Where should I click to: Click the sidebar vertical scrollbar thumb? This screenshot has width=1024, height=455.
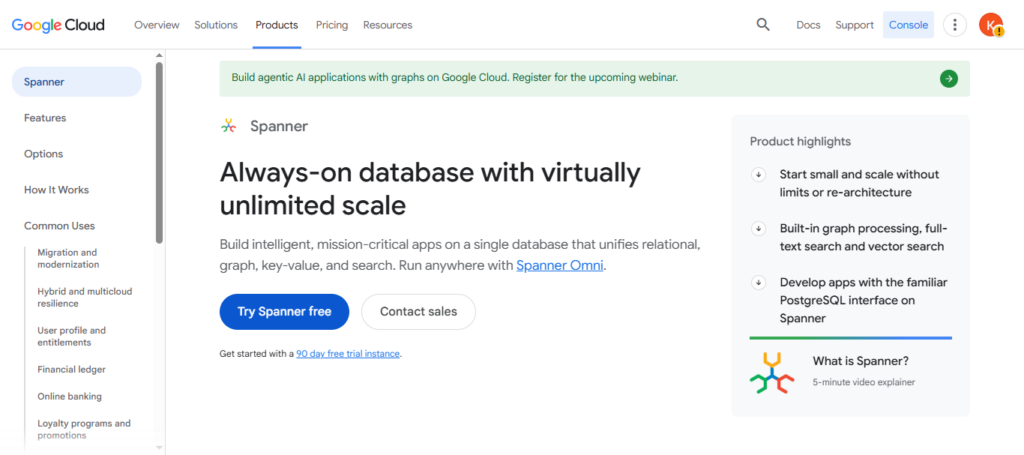pyautogui.click(x=159, y=153)
